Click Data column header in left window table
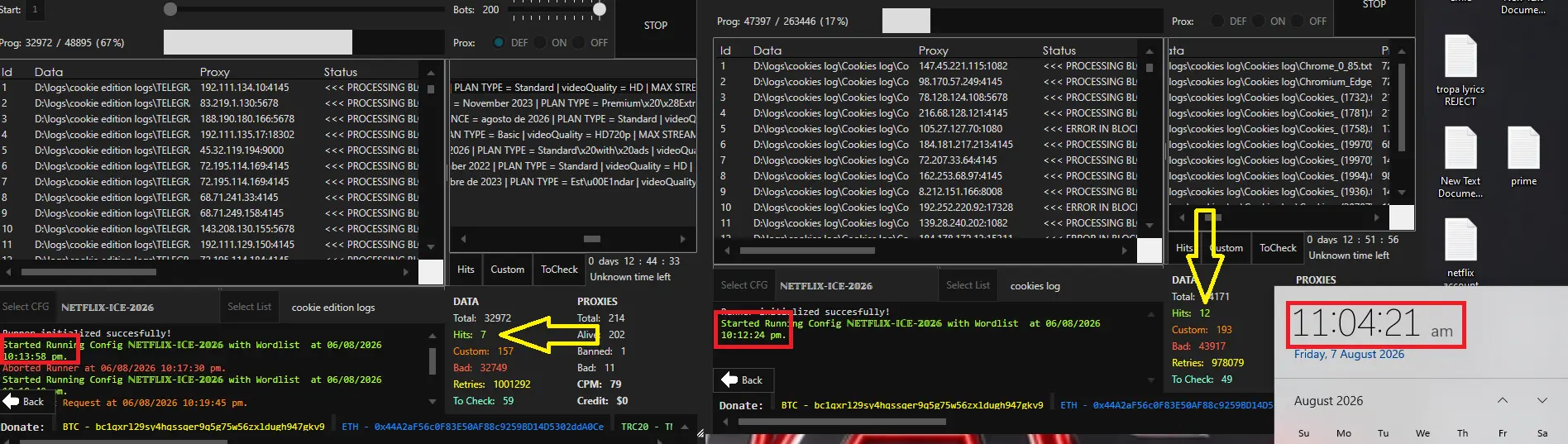The width and height of the screenshot is (1568, 444). (x=49, y=72)
